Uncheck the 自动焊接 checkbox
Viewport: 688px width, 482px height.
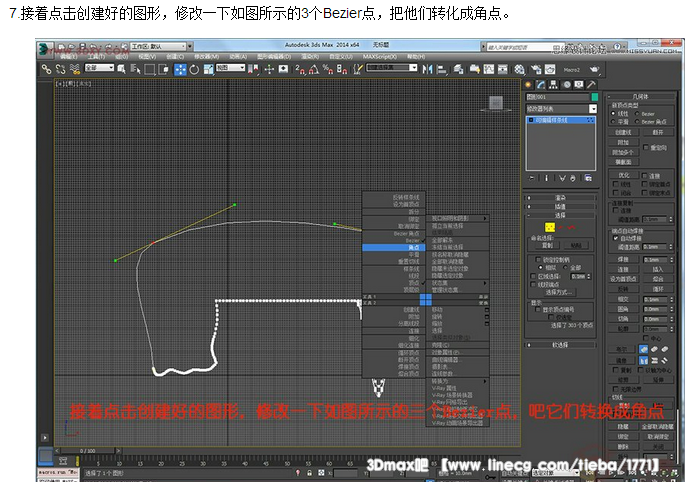coord(615,238)
